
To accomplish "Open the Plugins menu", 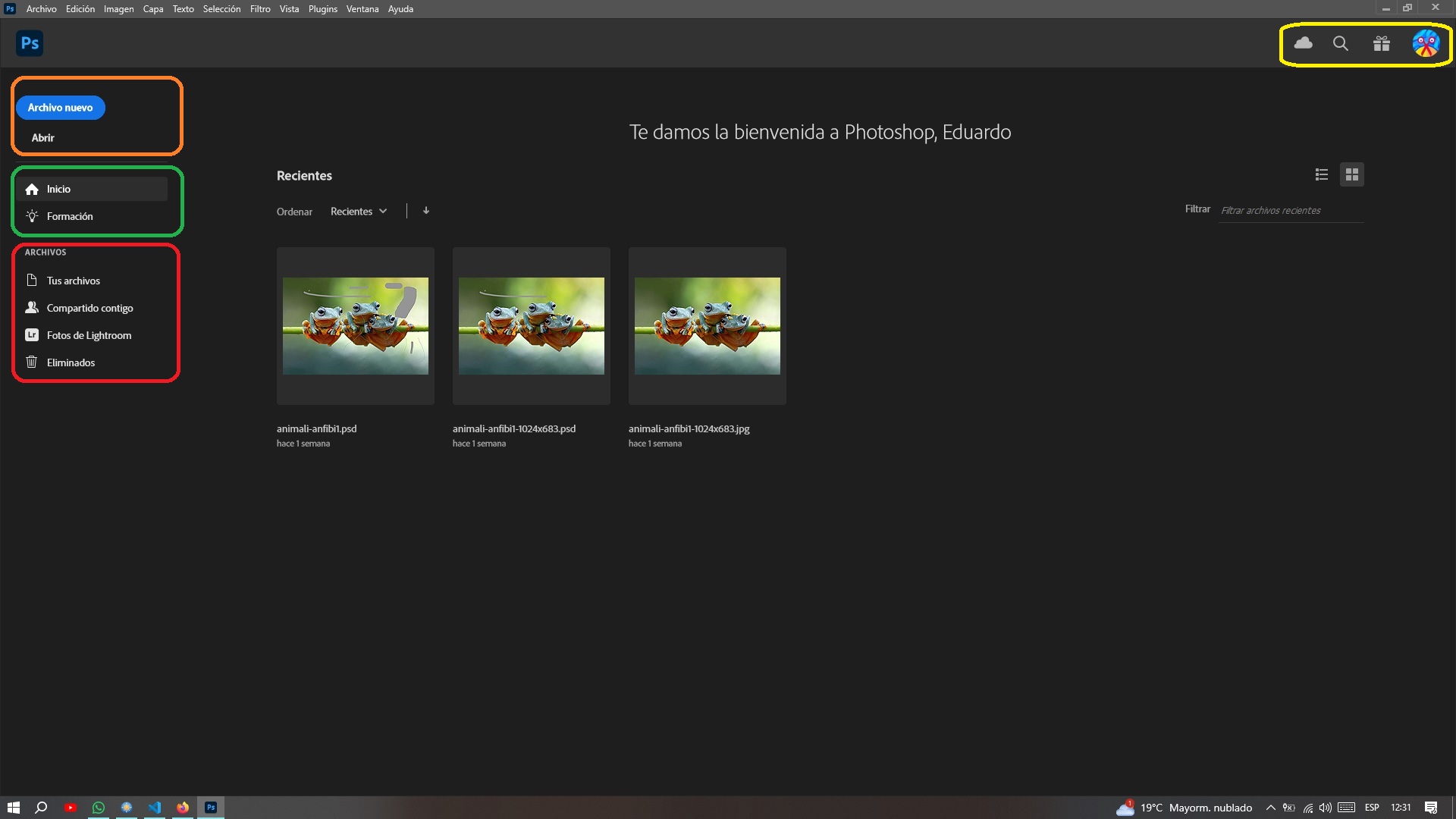I will tap(323, 9).
